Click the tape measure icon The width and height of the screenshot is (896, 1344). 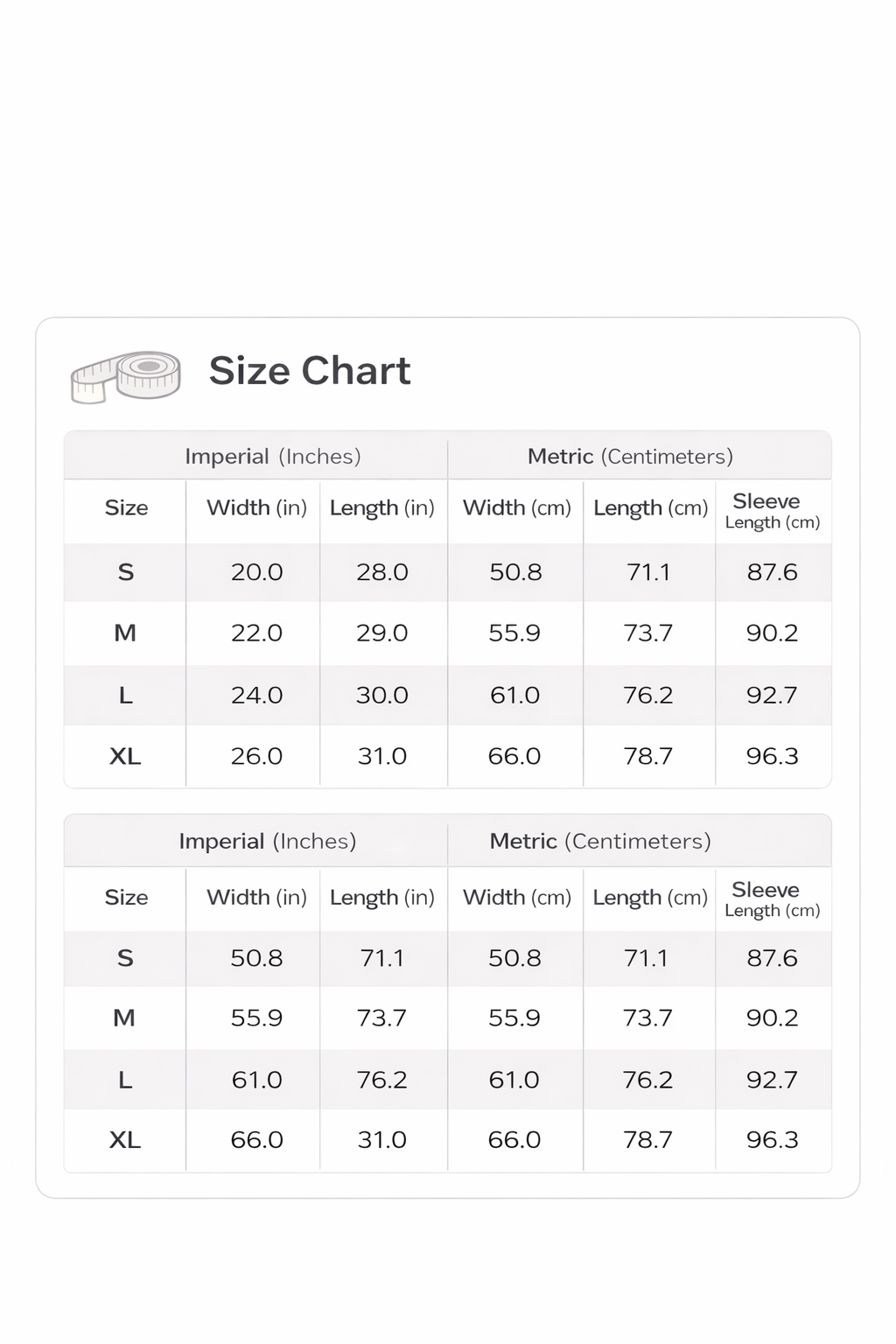[126, 376]
